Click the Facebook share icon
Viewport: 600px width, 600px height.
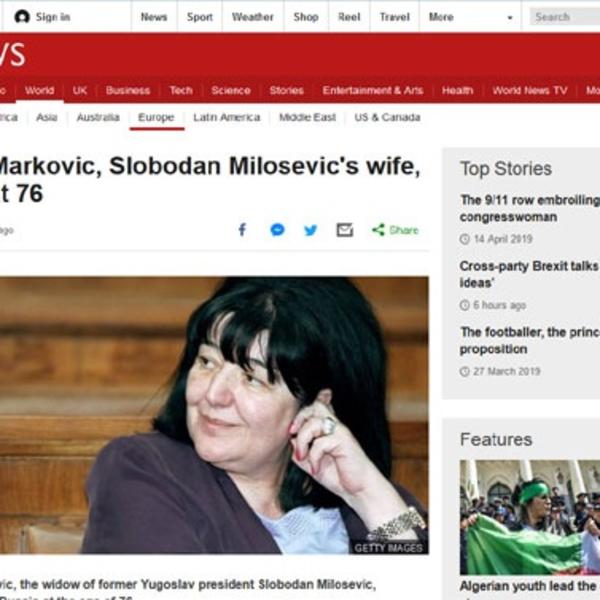click(242, 230)
